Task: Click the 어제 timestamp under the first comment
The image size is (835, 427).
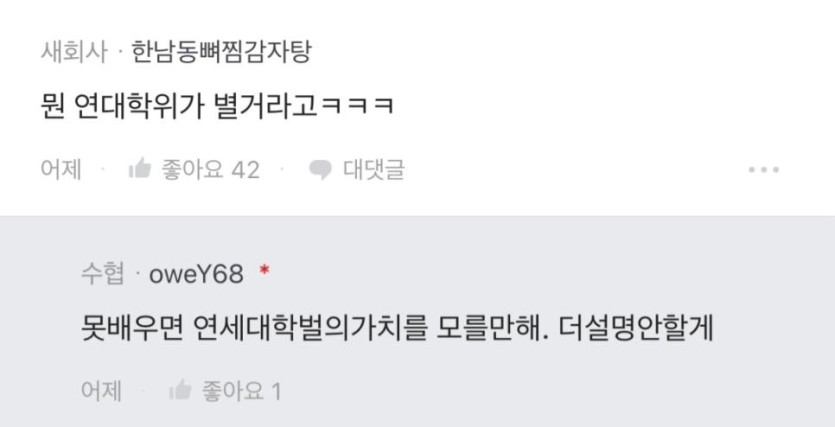Action: coord(61,170)
